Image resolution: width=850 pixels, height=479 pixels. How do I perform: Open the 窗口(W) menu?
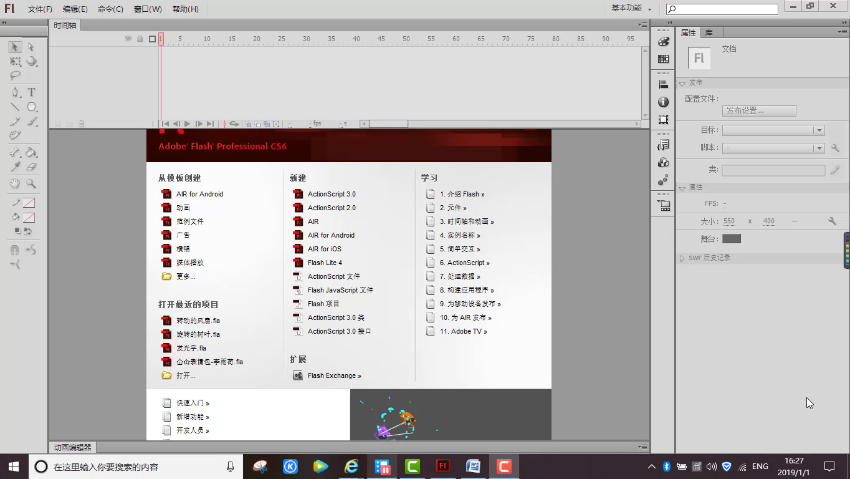point(147,9)
